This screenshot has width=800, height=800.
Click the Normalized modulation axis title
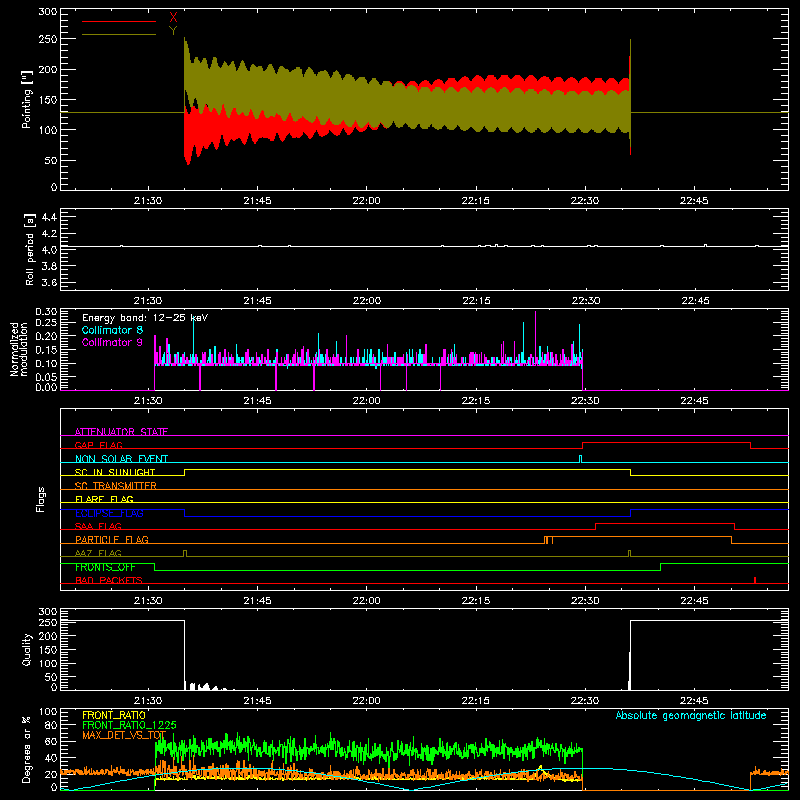19,349
